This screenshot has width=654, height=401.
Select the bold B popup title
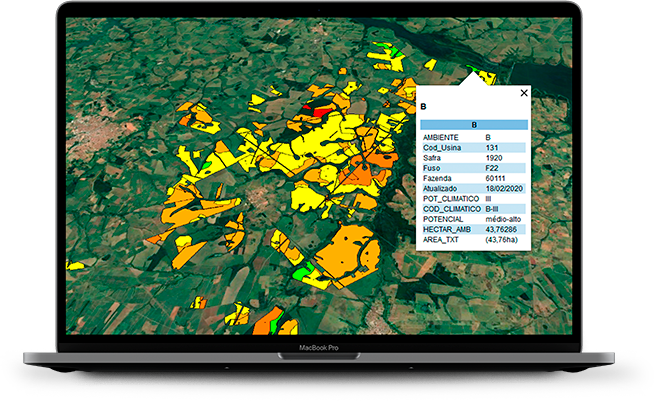point(423,107)
